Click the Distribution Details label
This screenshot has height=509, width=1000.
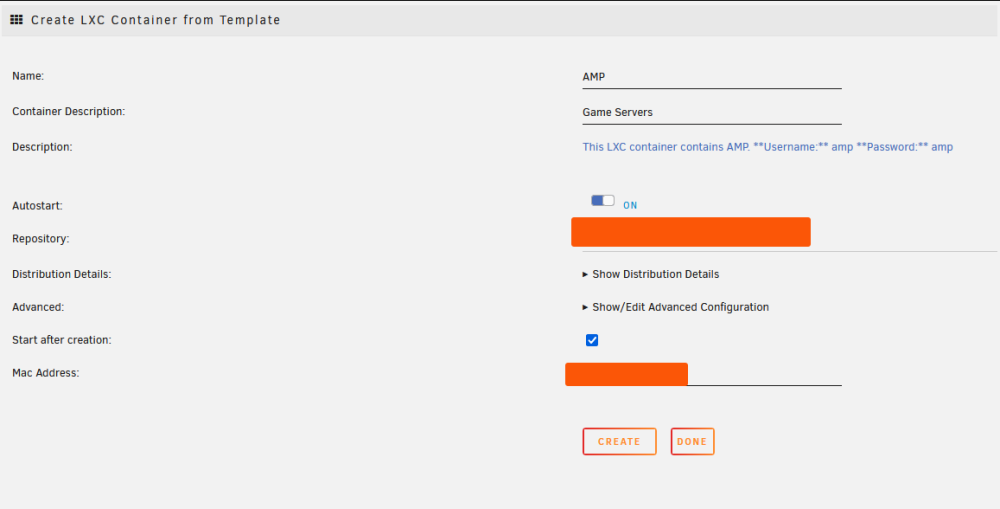pyautogui.click(x=61, y=274)
